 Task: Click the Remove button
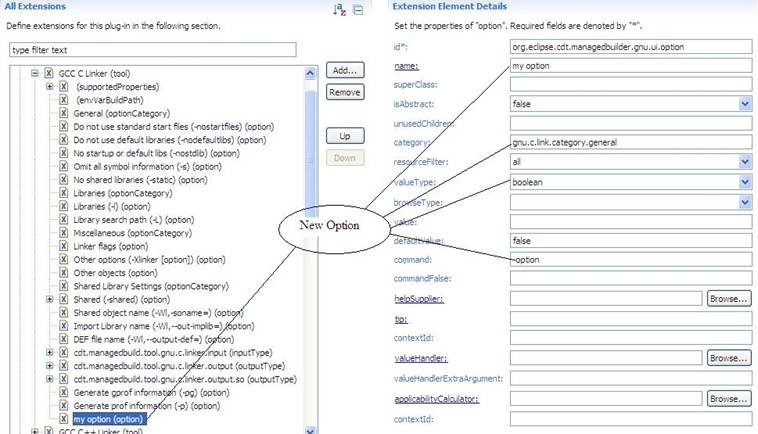(x=345, y=92)
